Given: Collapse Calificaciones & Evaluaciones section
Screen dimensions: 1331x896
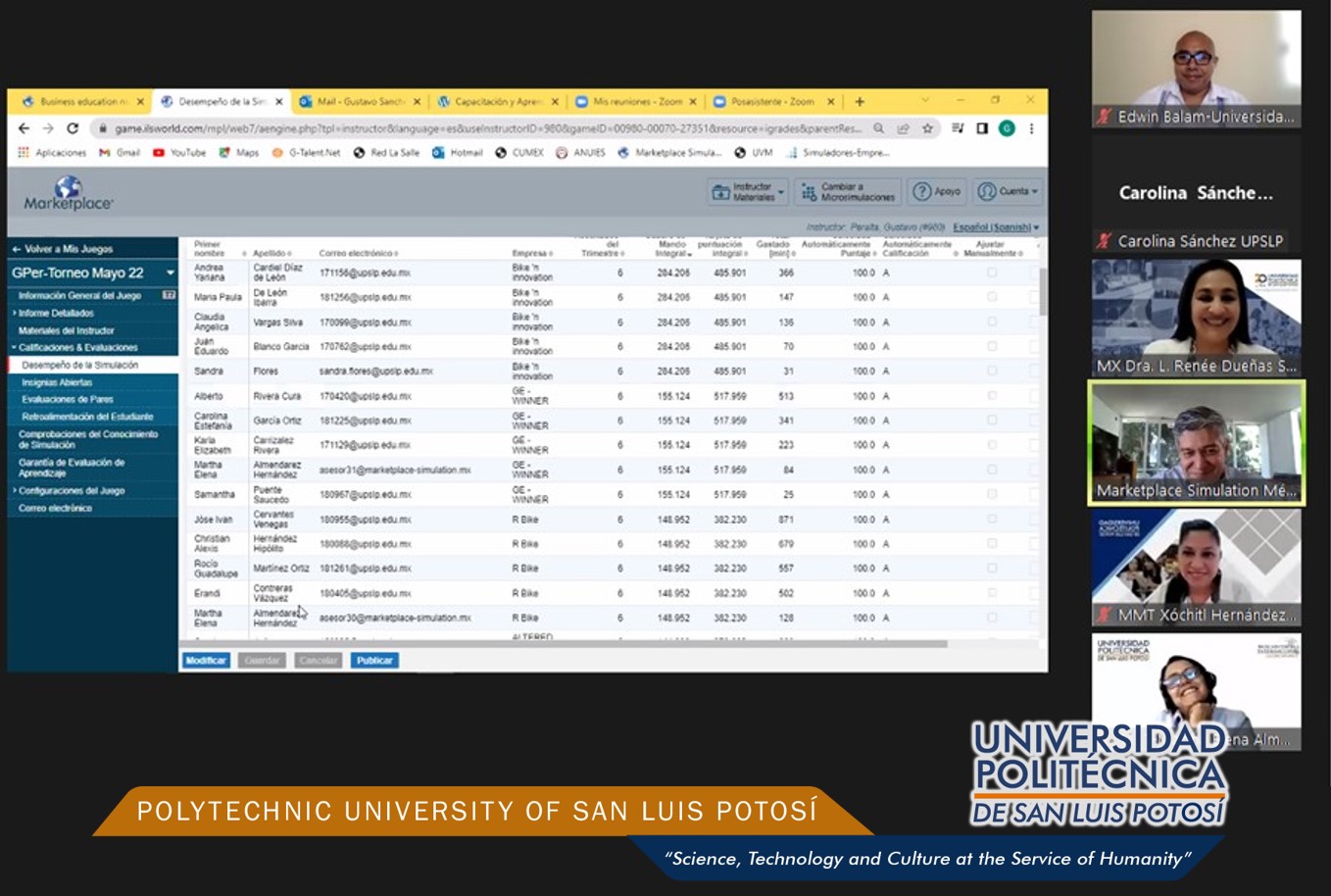Looking at the screenshot, I should [76, 347].
